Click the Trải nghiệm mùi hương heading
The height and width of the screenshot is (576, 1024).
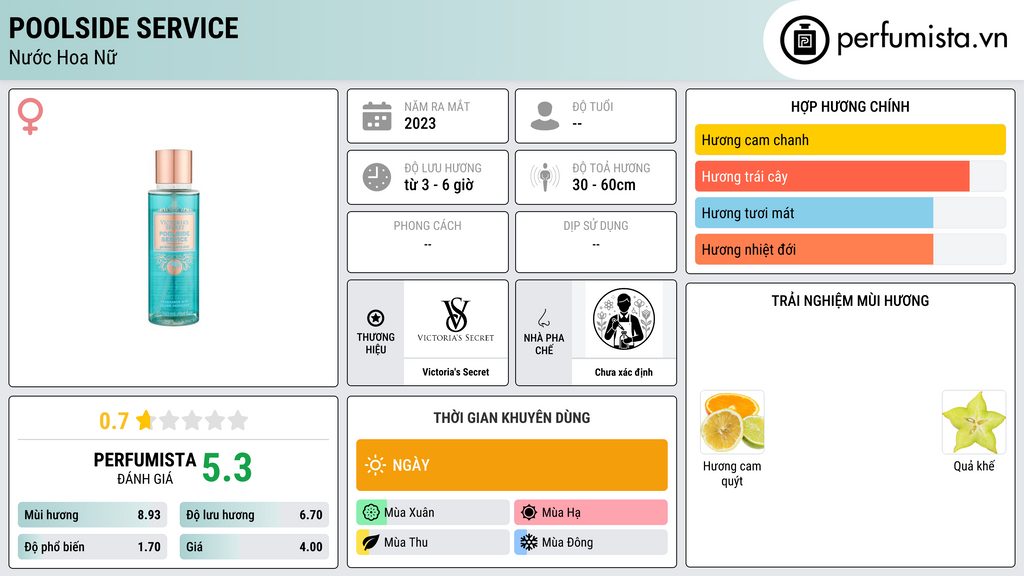tap(850, 301)
